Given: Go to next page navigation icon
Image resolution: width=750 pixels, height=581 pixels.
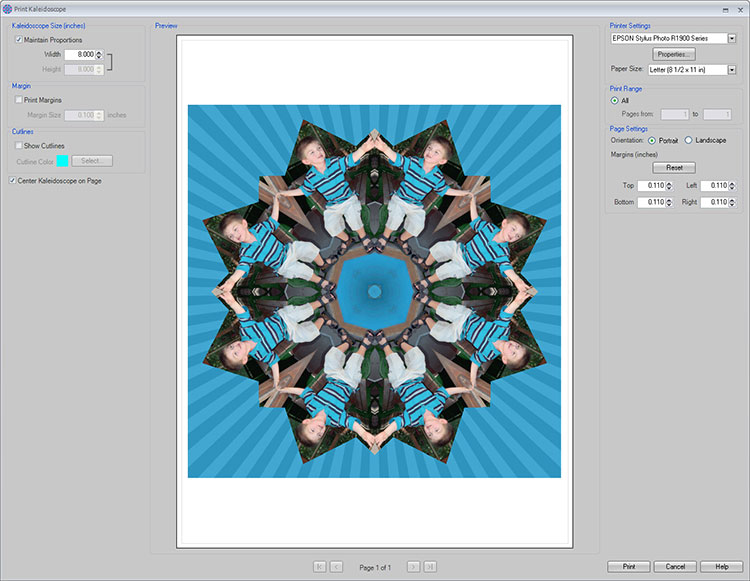Looking at the screenshot, I should click(x=413, y=567).
